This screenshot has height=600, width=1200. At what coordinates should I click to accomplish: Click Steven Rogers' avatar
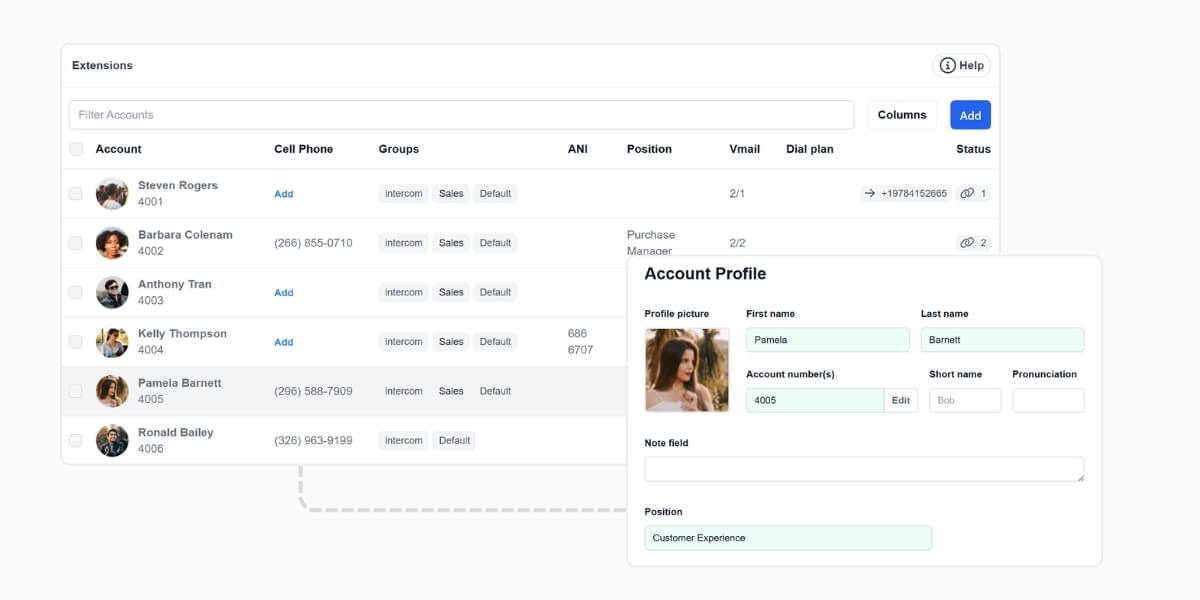[x=112, y=193]
